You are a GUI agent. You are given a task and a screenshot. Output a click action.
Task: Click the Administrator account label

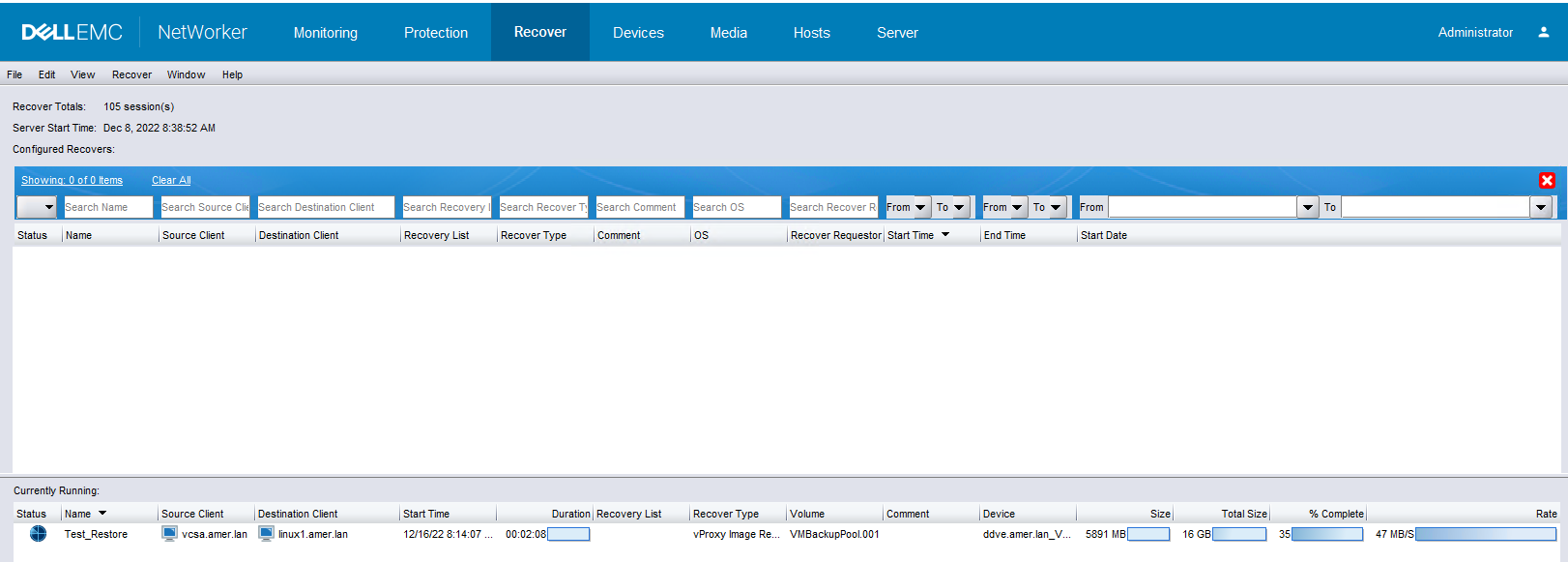(x=1475, y=32)
